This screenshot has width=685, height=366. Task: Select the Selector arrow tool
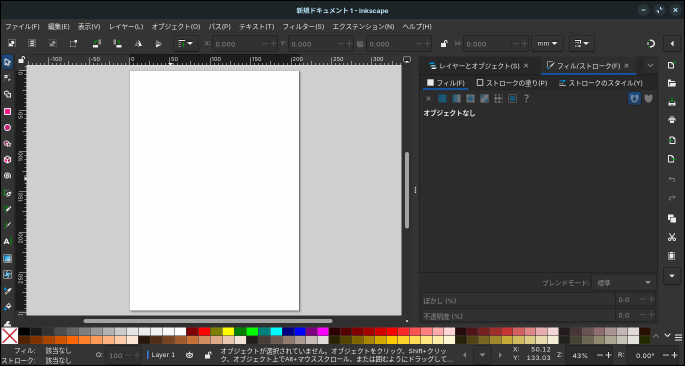(x=7, y=62)
